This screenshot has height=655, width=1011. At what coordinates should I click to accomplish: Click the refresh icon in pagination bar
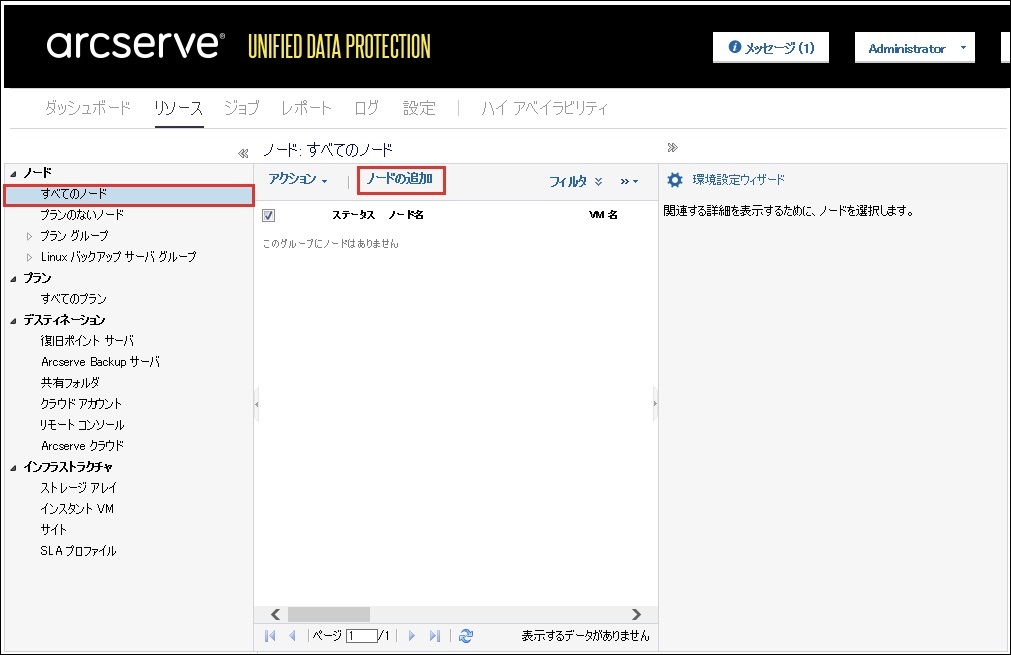pos(465,636)
